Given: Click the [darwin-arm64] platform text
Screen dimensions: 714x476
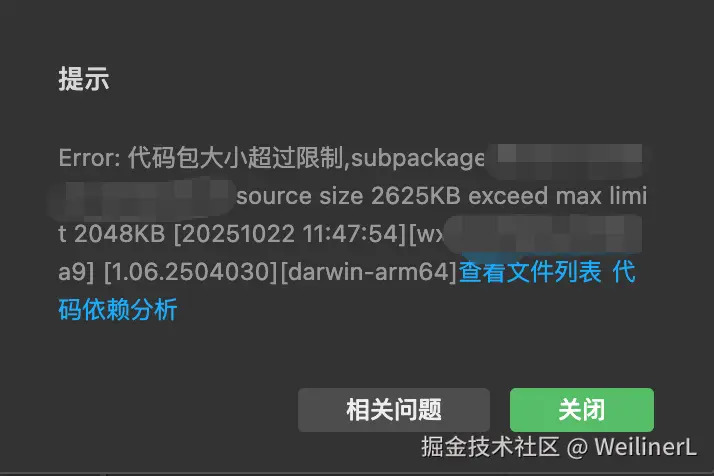Looking at the screenshot, I should [369, 272].
